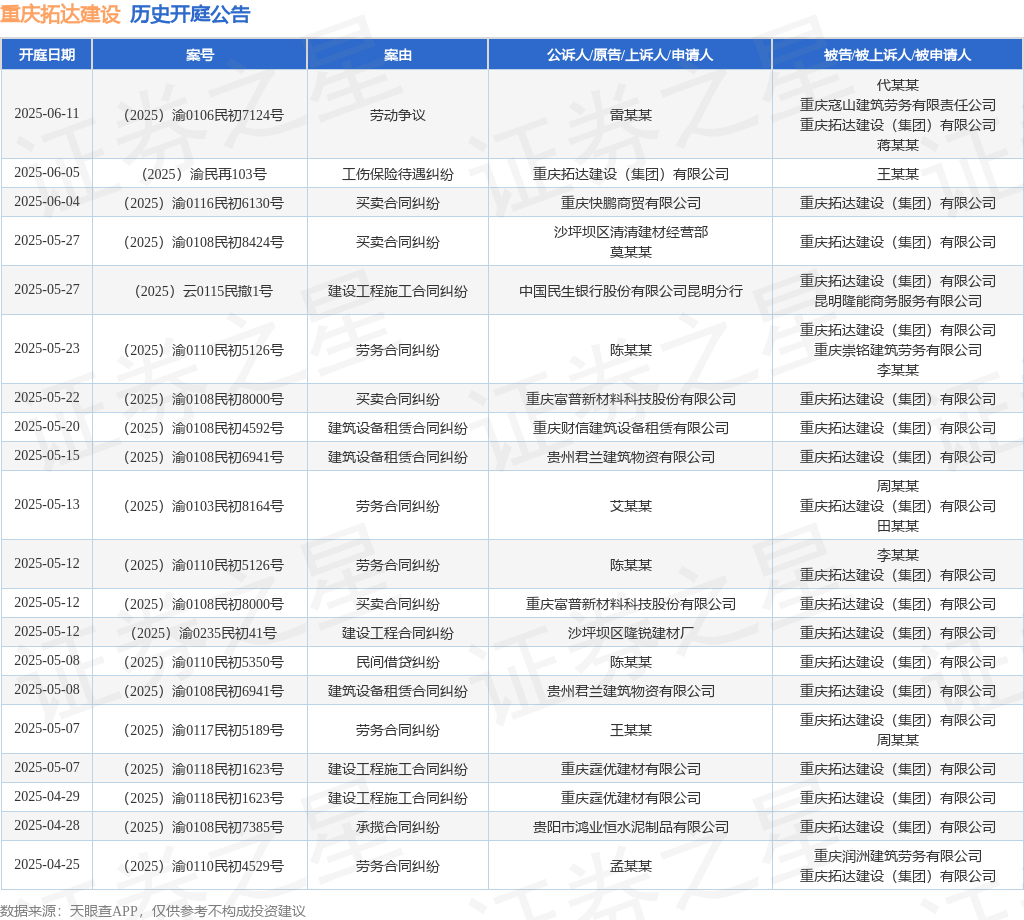Screen dimensions: 1024x920
Task: Select defendant 田某某
Action: click(x=898, y=526)
